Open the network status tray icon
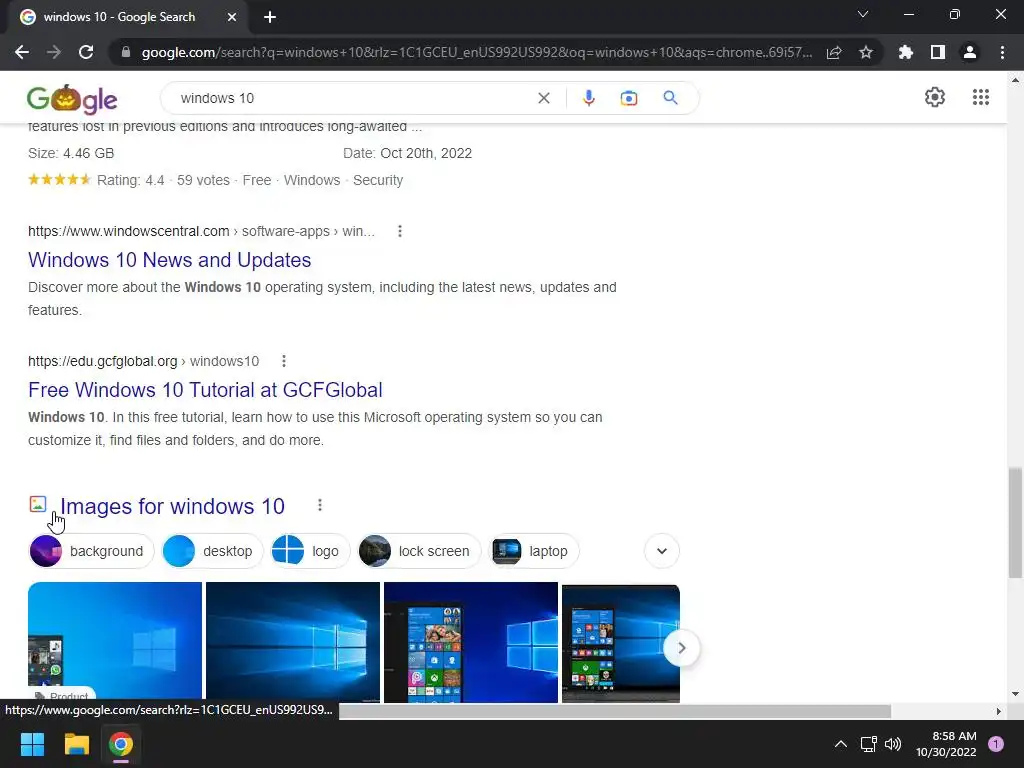The image size is (1024, 768). coord(868,744)
